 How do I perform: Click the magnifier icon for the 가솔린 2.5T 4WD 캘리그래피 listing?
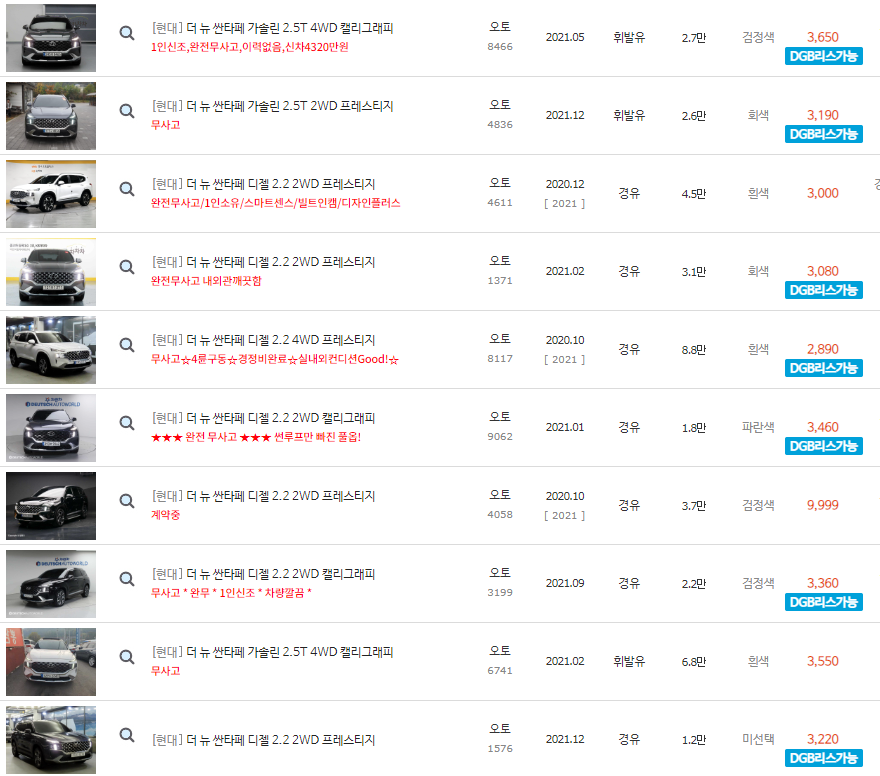click(126, 33)
